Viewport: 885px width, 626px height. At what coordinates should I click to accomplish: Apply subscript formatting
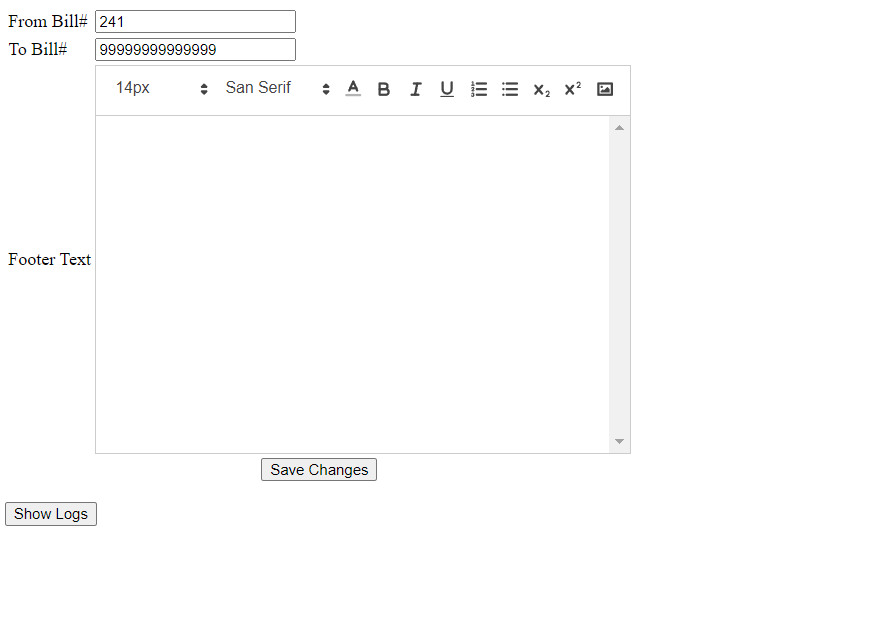tap(541, 89)
